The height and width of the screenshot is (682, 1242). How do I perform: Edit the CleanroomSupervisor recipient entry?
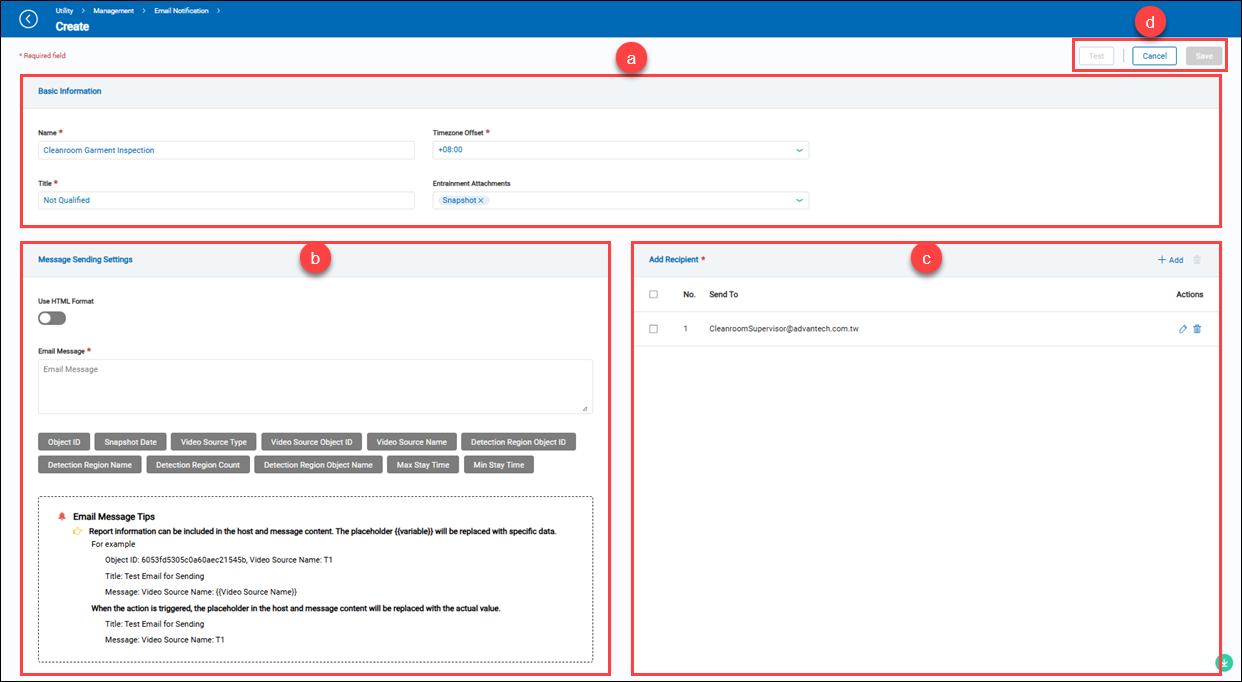[1182, 328]
